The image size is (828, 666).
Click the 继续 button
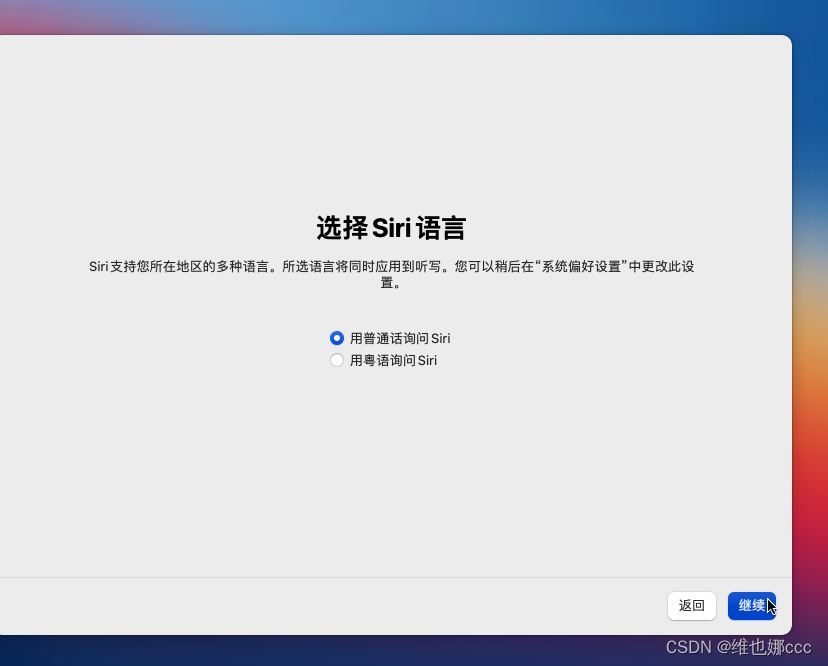point(751,606)
